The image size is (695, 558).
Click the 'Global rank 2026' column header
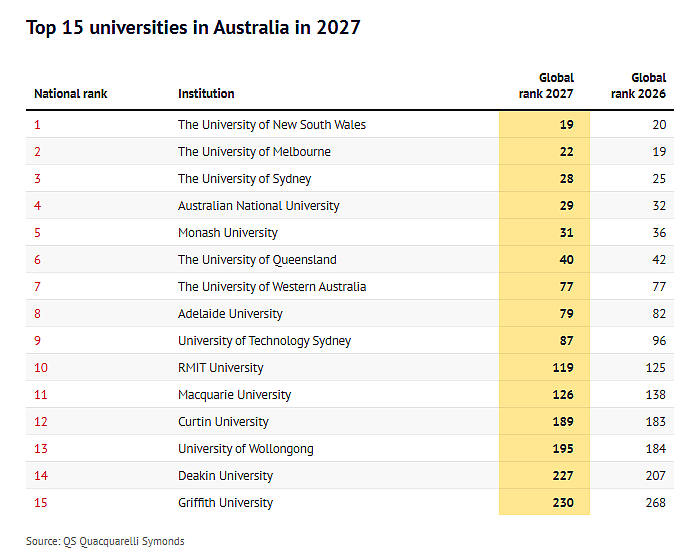pos(638,86)
